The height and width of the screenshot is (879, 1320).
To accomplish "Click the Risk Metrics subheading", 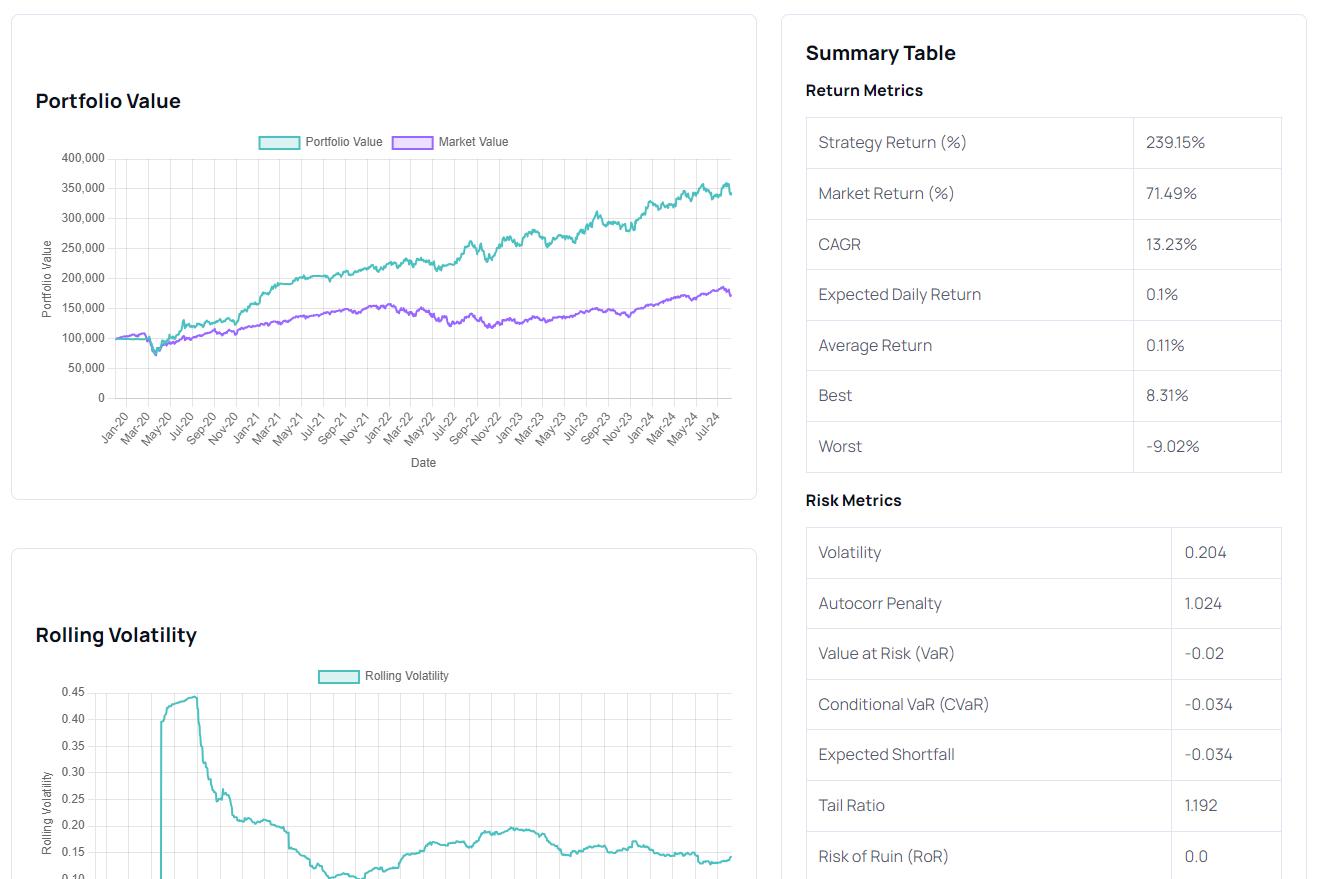I will (854, 500).
